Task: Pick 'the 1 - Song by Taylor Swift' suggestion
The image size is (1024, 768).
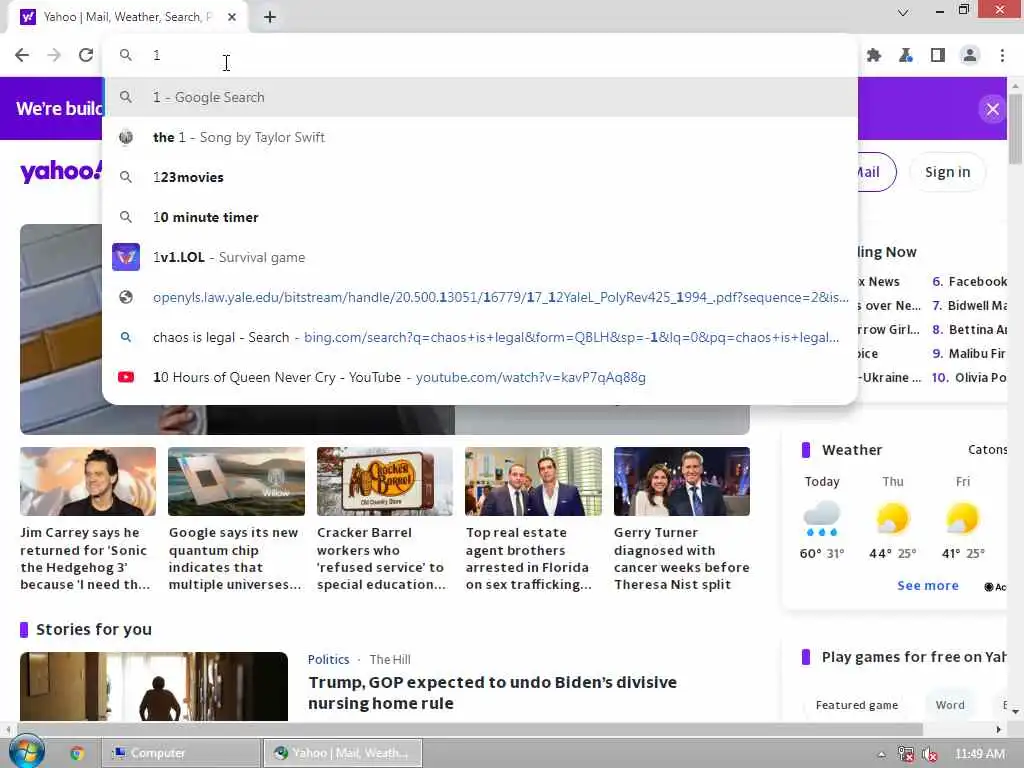Action: tap(480, 137)
